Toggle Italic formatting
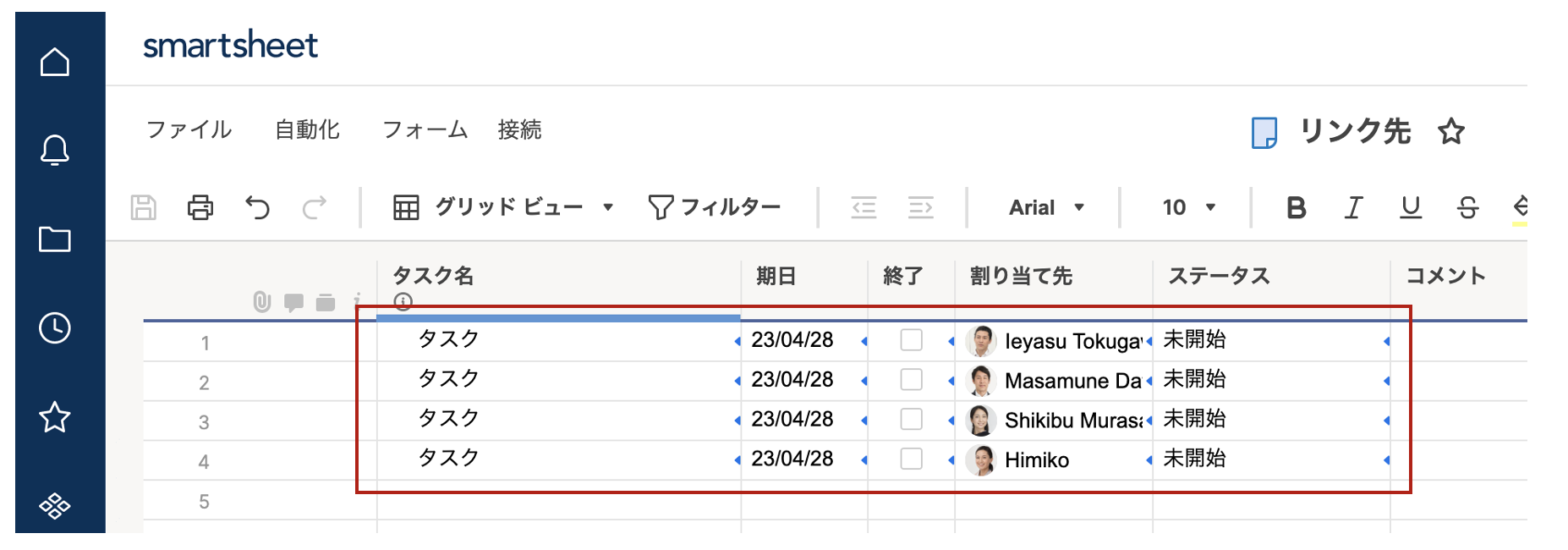 click(1353, 207)
